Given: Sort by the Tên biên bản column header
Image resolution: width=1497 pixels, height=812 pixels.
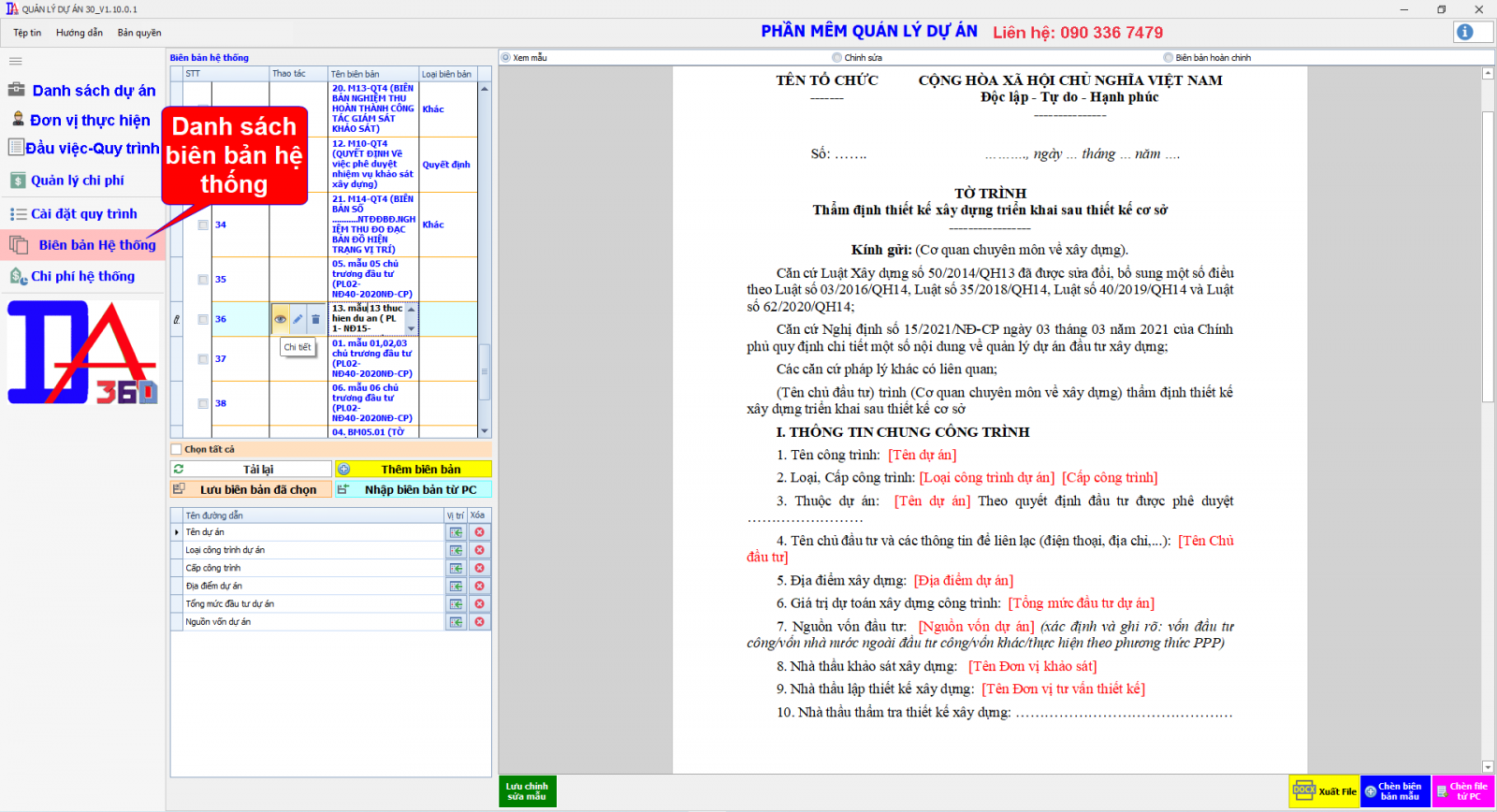Looking at the screenshot, I should [x=372, y=74].
